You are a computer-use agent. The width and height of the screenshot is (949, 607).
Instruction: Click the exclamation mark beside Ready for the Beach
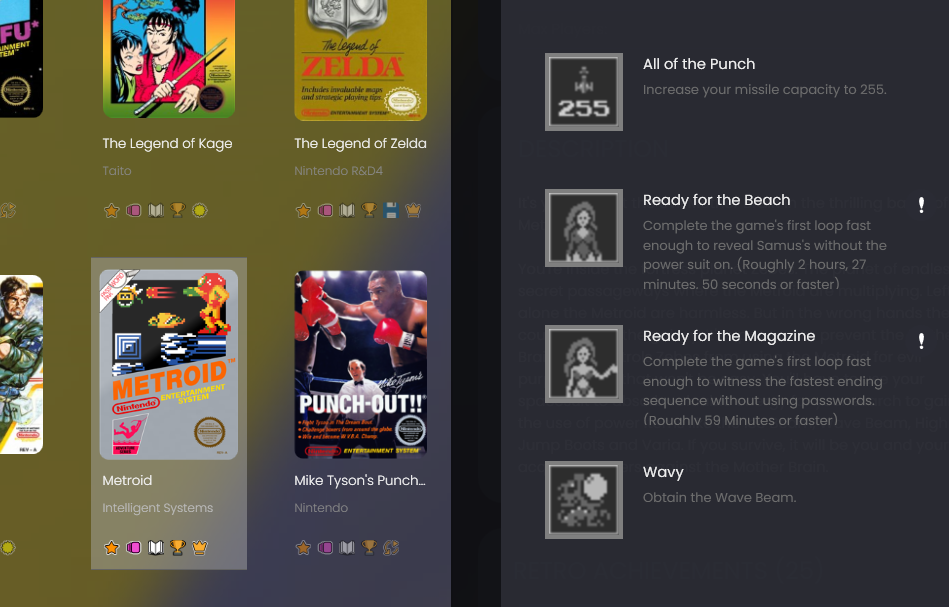coord(921,205)
